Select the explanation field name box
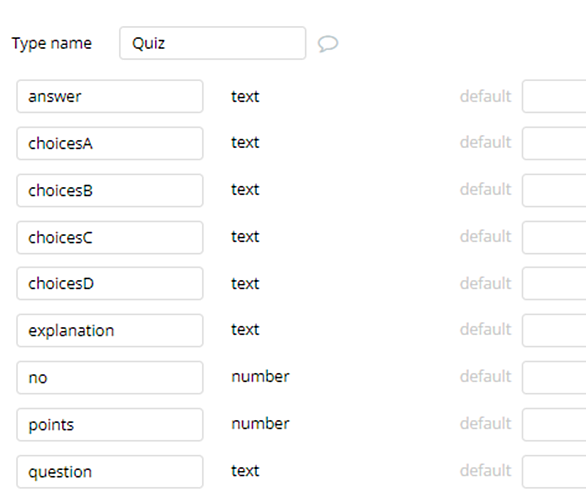 [x=110, y=330]
